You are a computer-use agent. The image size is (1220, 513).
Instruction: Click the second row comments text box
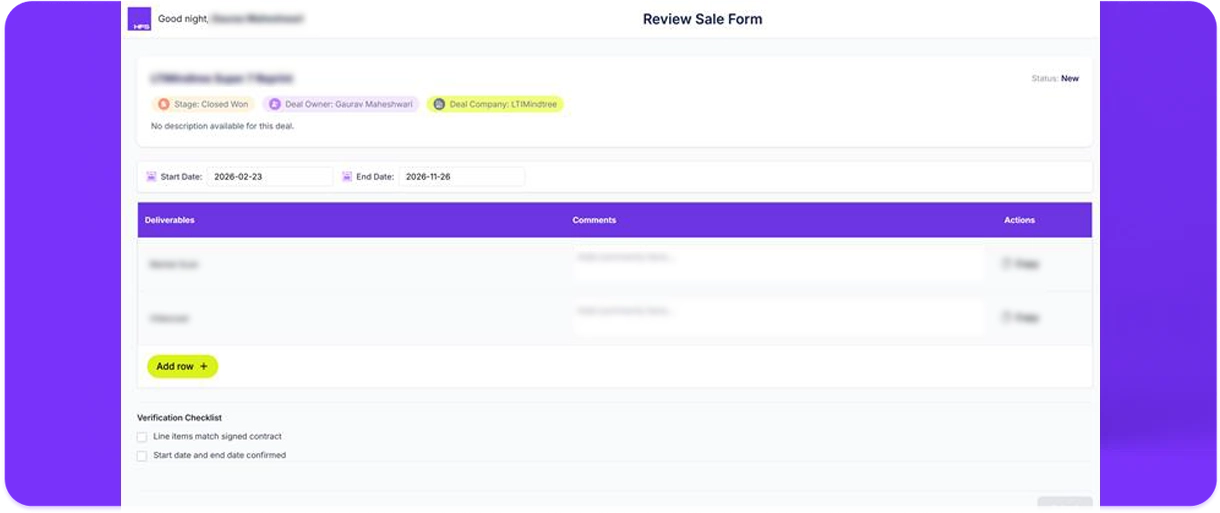tap(778, 318)
